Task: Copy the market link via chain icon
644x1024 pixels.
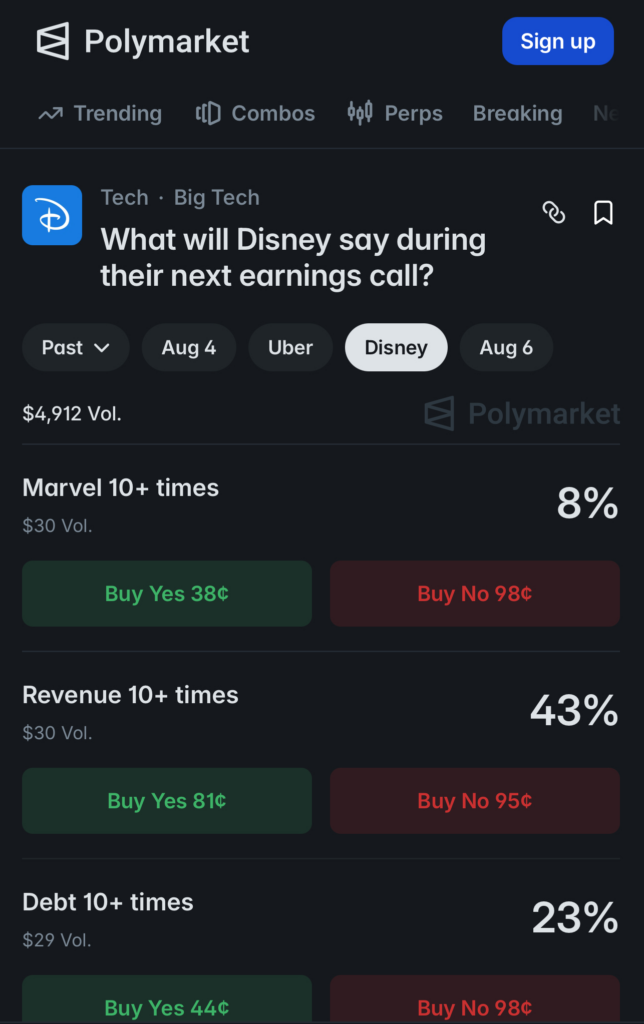Action: [554, 212]
